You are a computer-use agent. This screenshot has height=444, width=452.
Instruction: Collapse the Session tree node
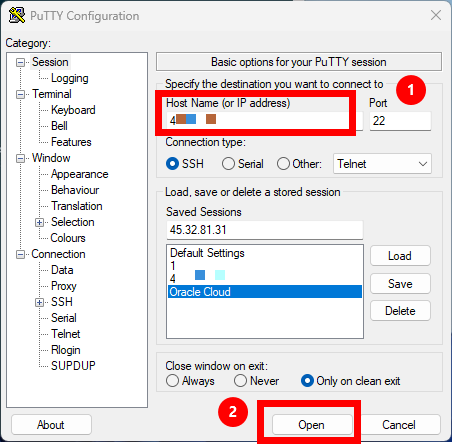click(x=21, y=62)
